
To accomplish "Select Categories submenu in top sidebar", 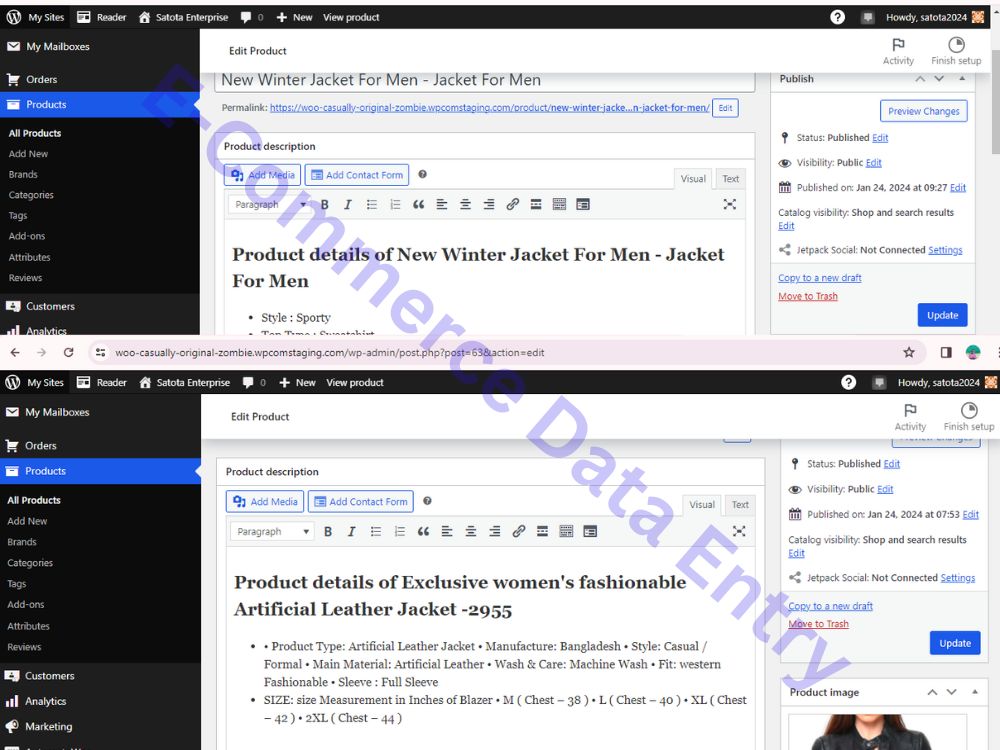I will [x=31, y=195].
